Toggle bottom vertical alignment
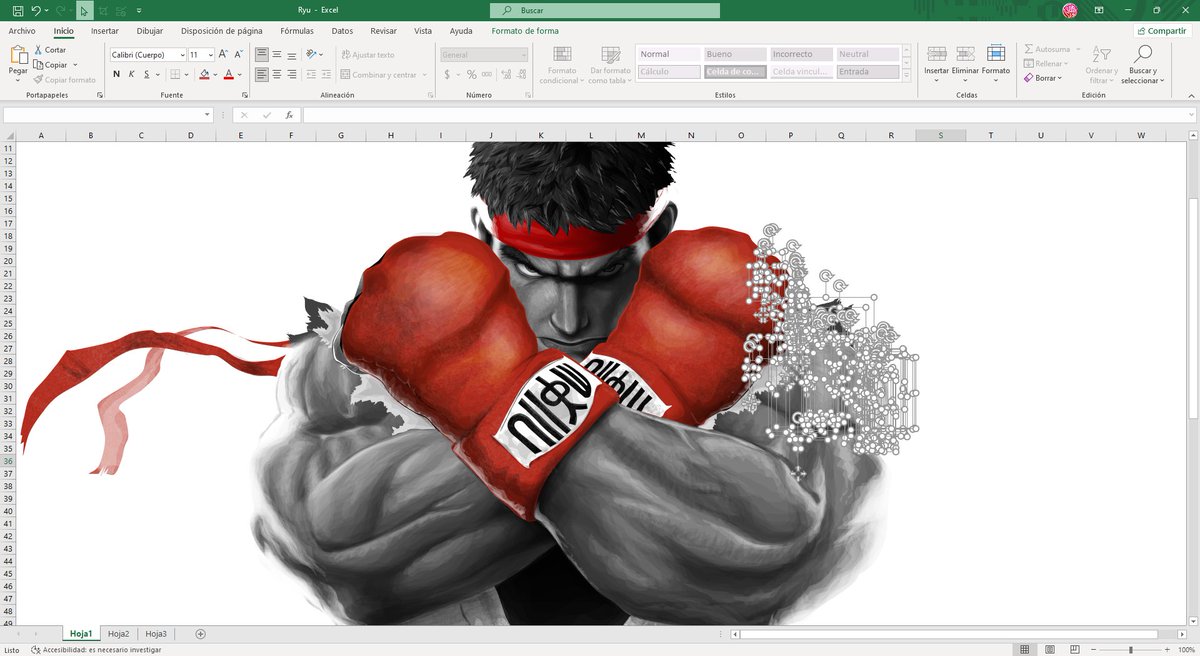Screen dimensions: 1200x656 pyautogui.click(x=292, y=55)
